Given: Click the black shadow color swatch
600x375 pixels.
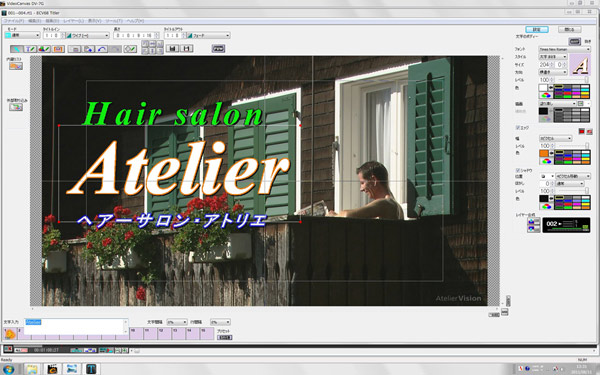Looking at the screenshot, I should pyautogui.click(x=544, y=199).
